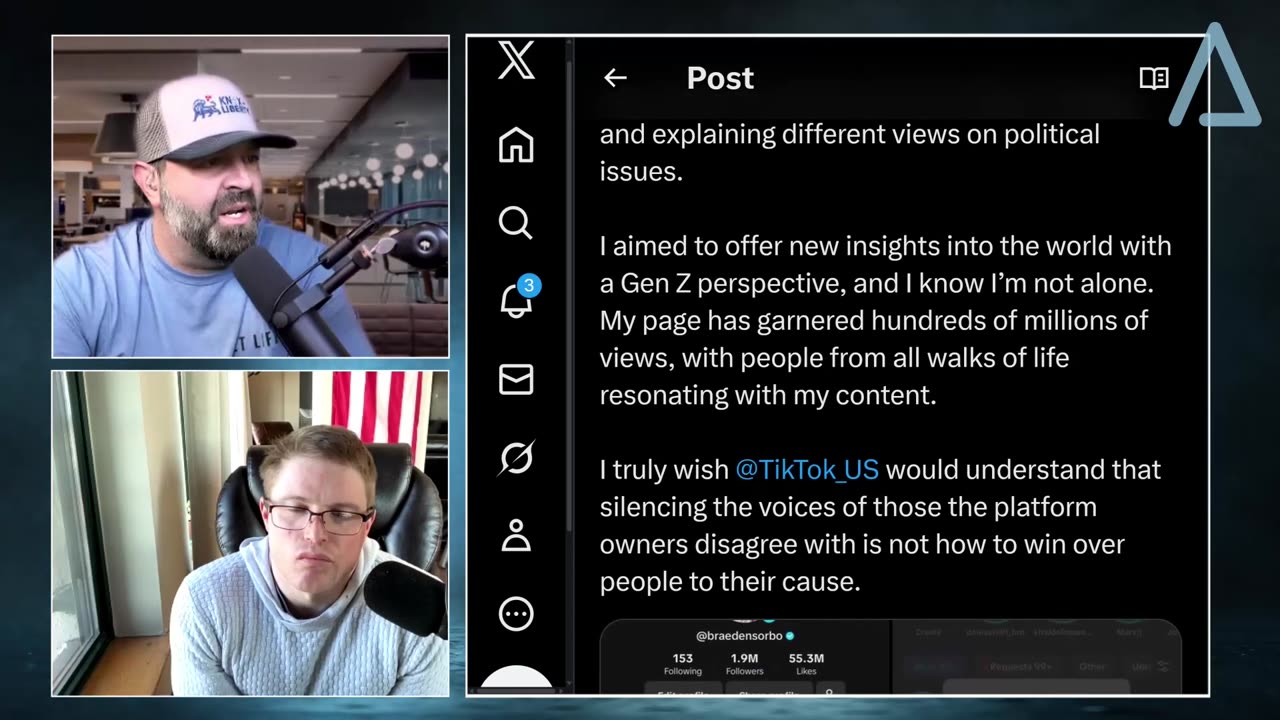This screenshot has width=1280, height=720.
Task: Click the paragraph starting 'I aimed to offer'
Action: tap(885, 320)
